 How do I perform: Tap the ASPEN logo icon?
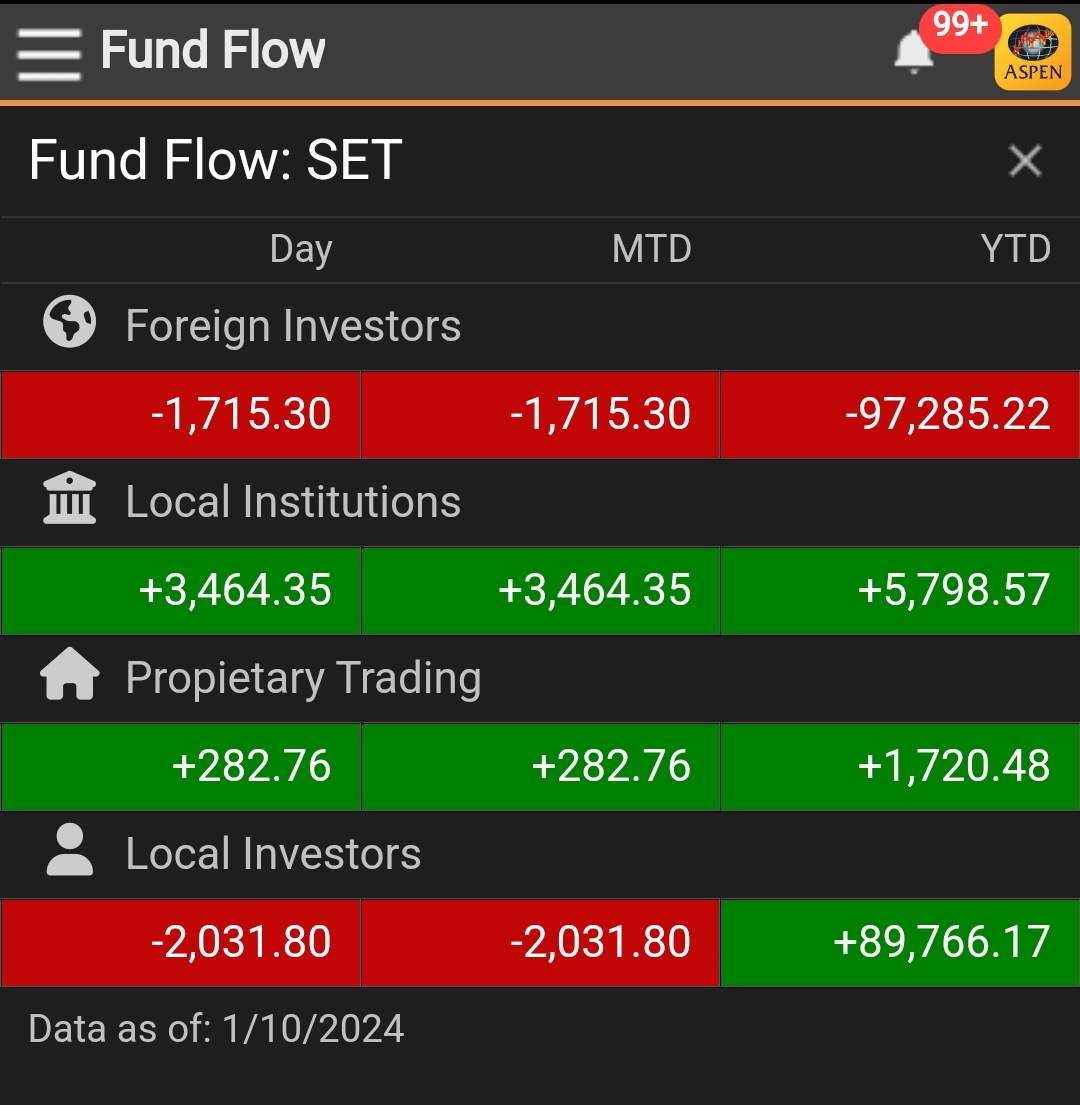(x=1032, y=53)
